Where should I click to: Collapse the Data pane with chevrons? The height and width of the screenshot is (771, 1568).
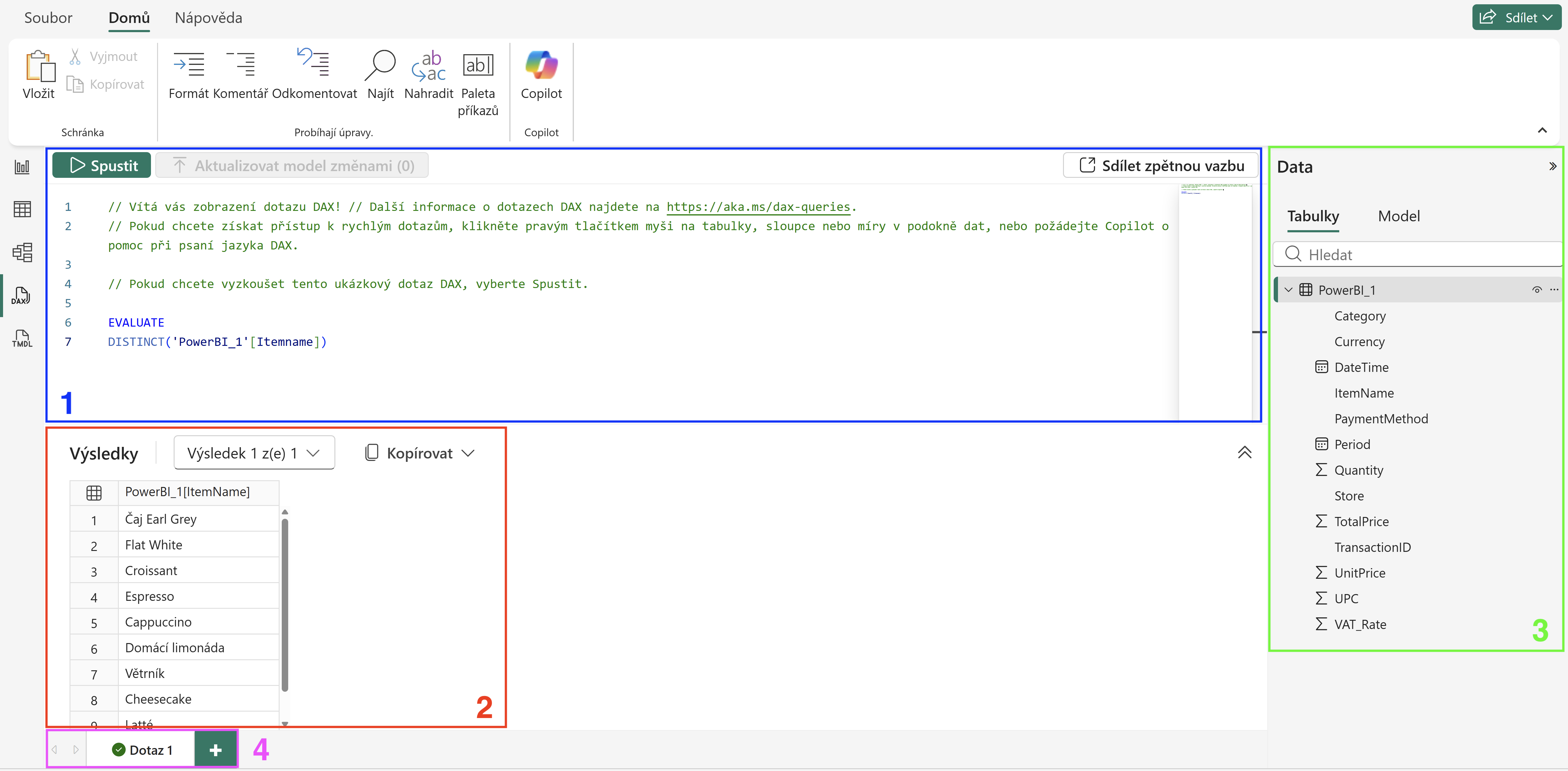pos(1552,166)
